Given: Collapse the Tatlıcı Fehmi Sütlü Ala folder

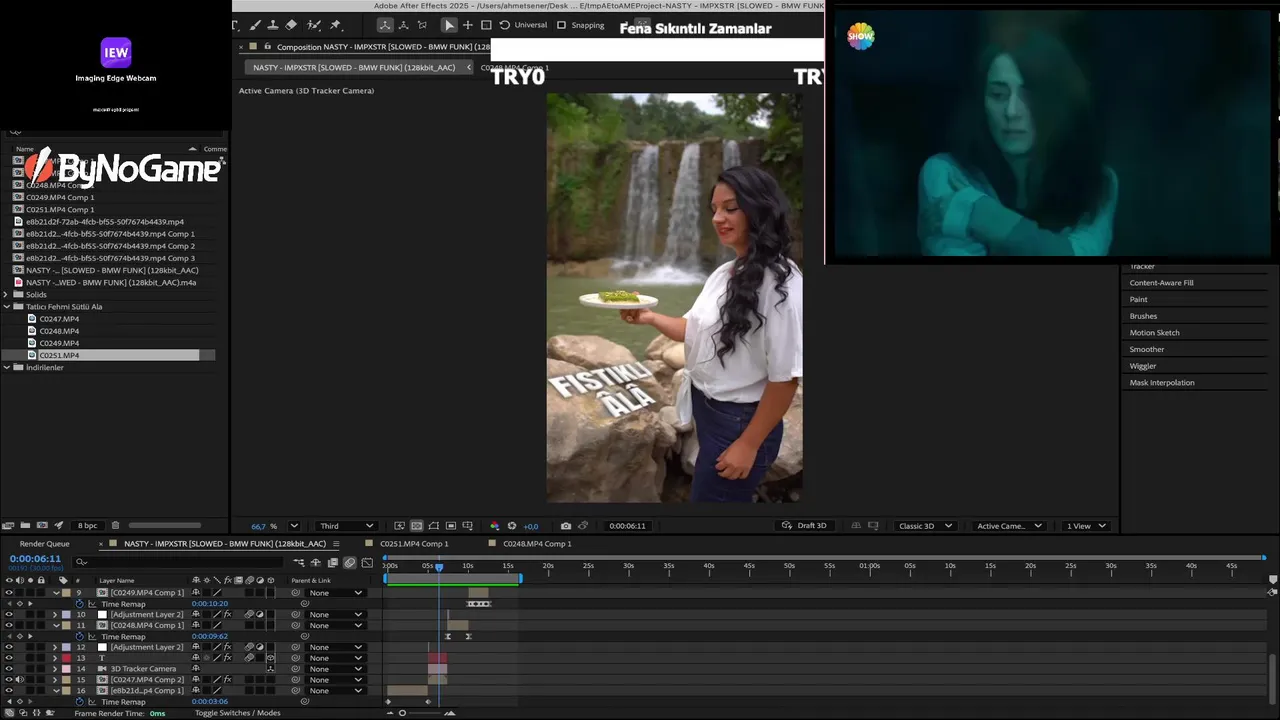Looking at the screenshot, I should coord(6,307).
